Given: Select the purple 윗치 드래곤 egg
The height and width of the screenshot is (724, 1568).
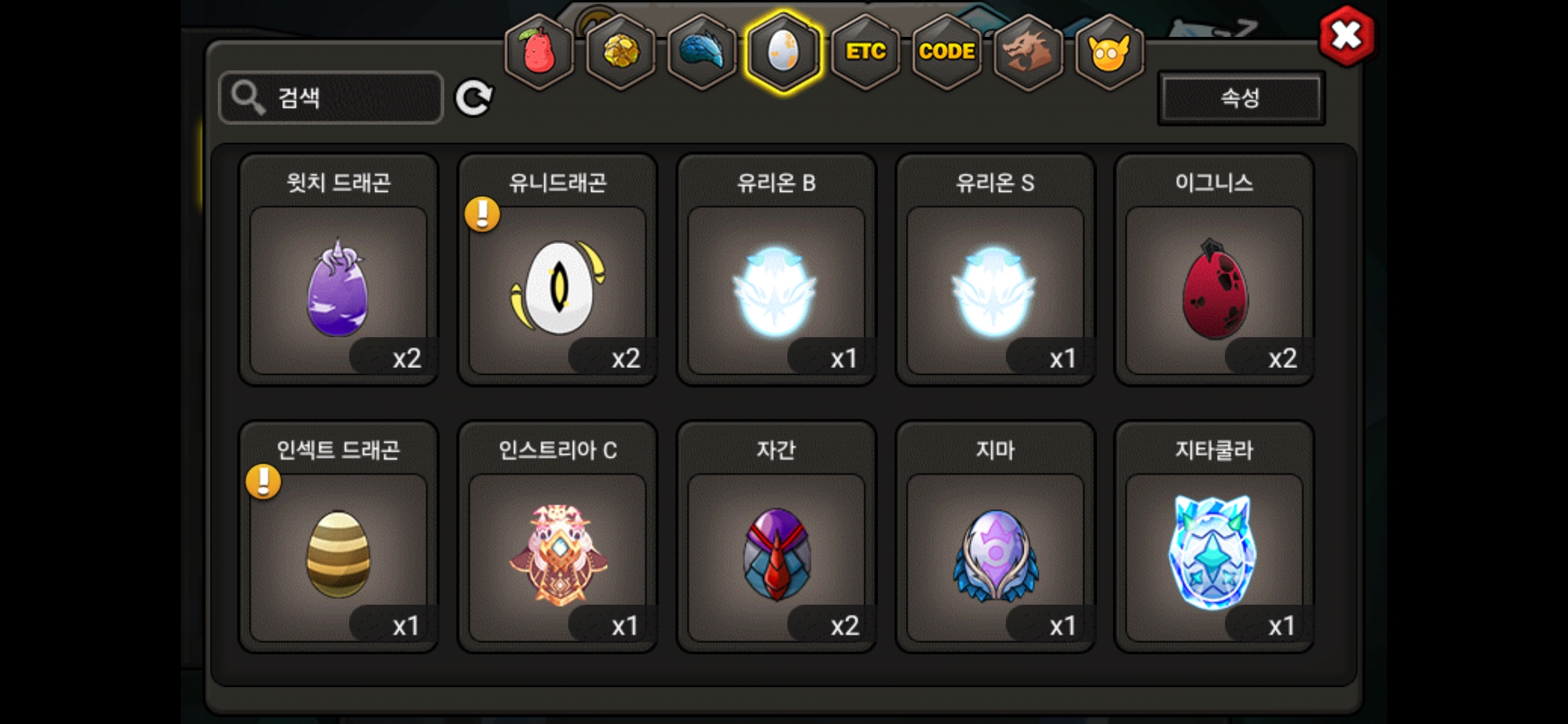Looking at the screenshot, I should [x=338, y=269].
